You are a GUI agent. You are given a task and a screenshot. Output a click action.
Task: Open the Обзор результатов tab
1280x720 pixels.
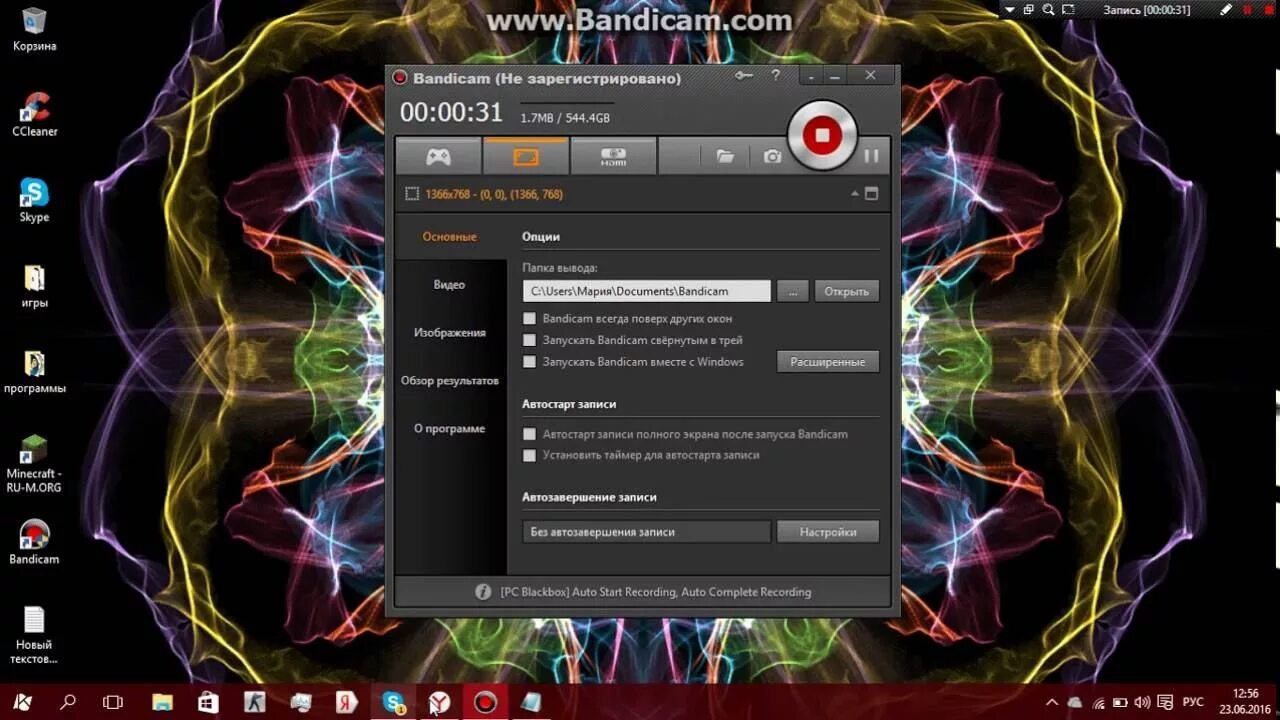[450, 381]
